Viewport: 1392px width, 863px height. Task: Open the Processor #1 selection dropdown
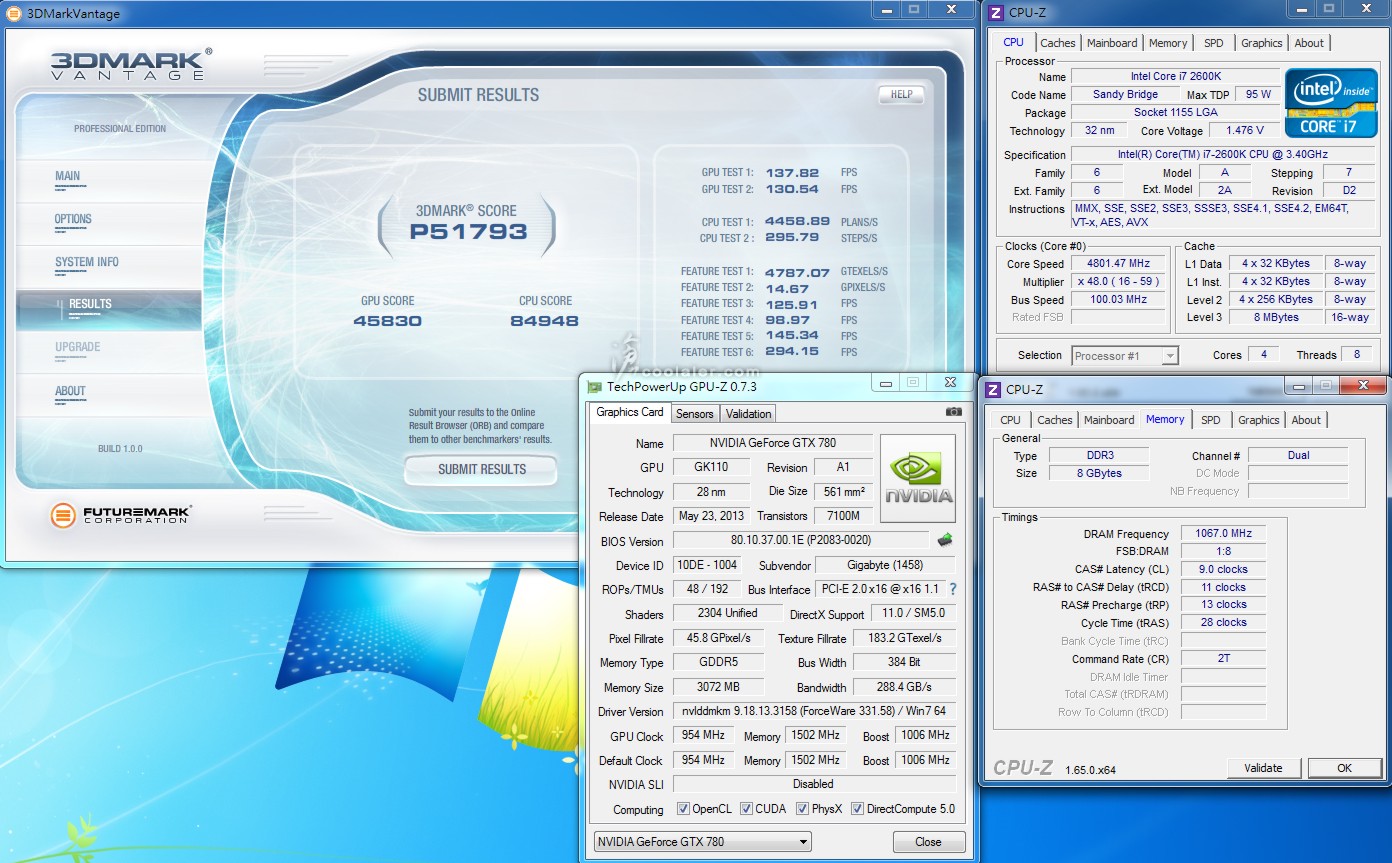(x=1125, y=355)
